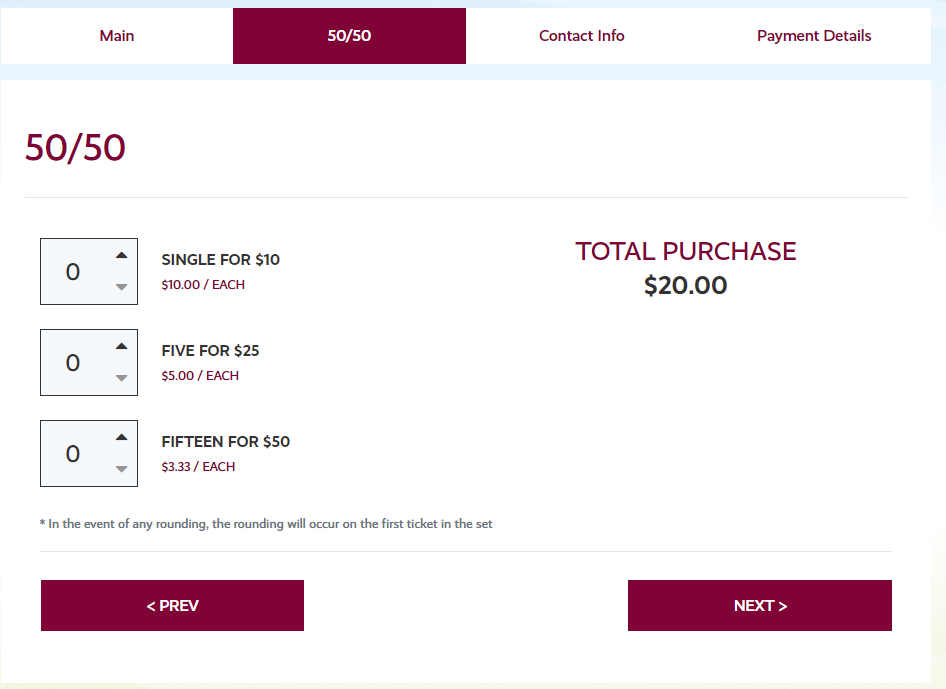This screenshot has width=946, height=689.
Task: Click the NEXT > button
Action: pyautogui.click(x=760, y=606)
